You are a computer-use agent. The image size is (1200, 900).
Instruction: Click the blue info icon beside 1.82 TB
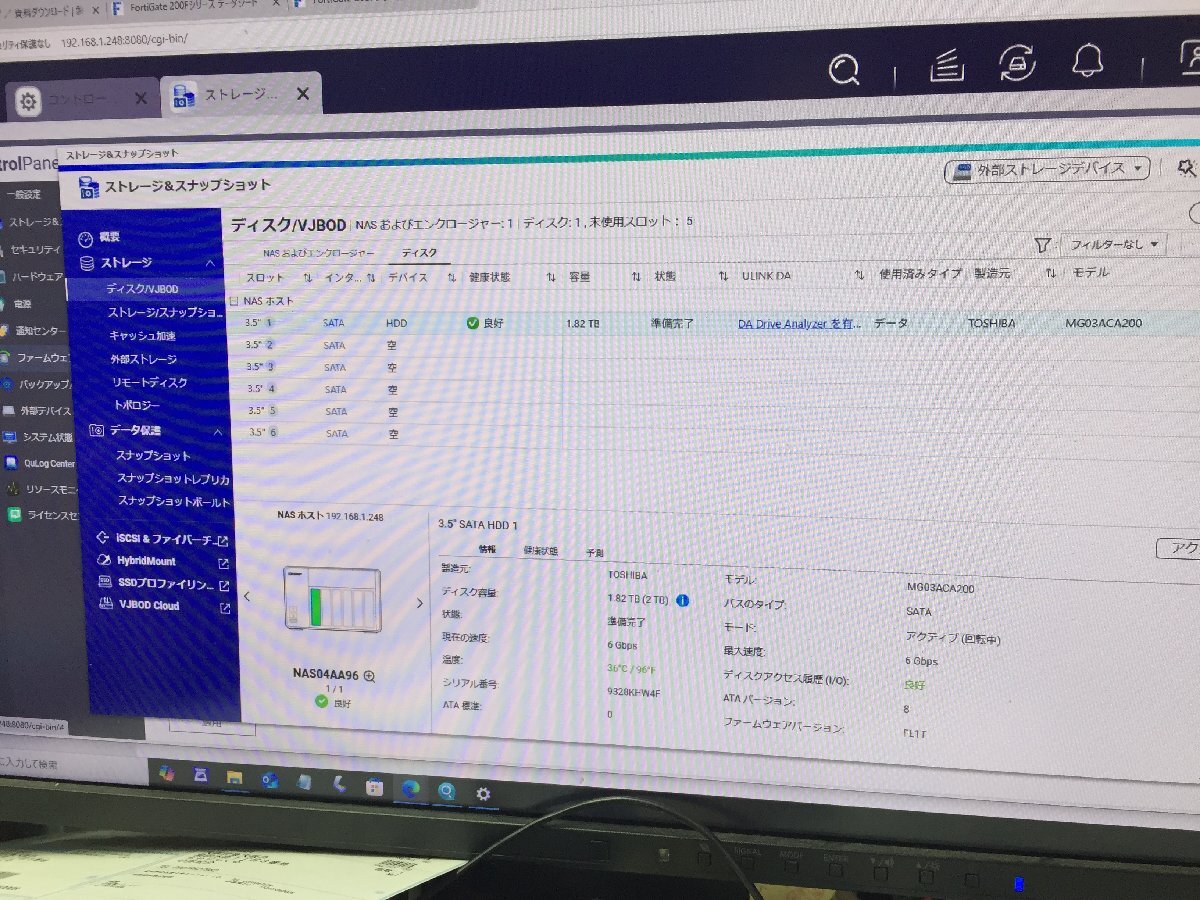tap(683, 600)
